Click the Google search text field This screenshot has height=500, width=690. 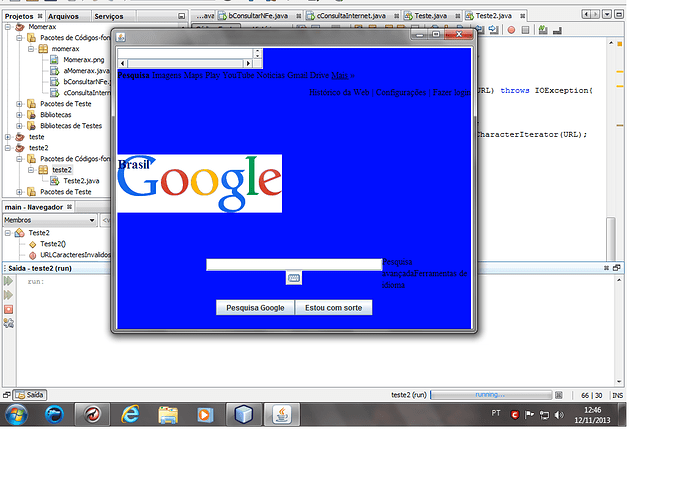294,265
